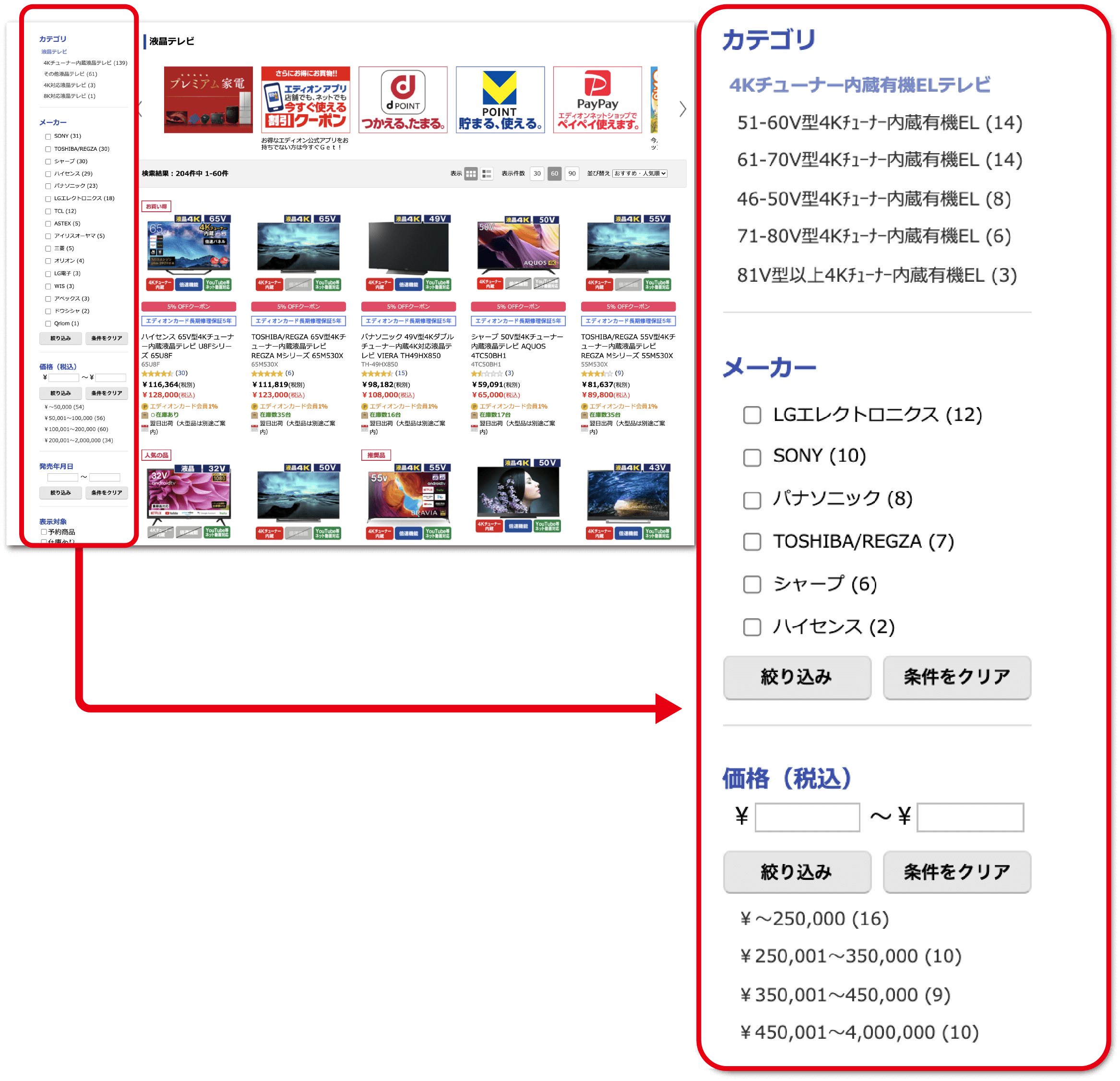Click the V POINT 貯まる使える banner
This screenshot has width=1120, height=1081.
(500, 100)
